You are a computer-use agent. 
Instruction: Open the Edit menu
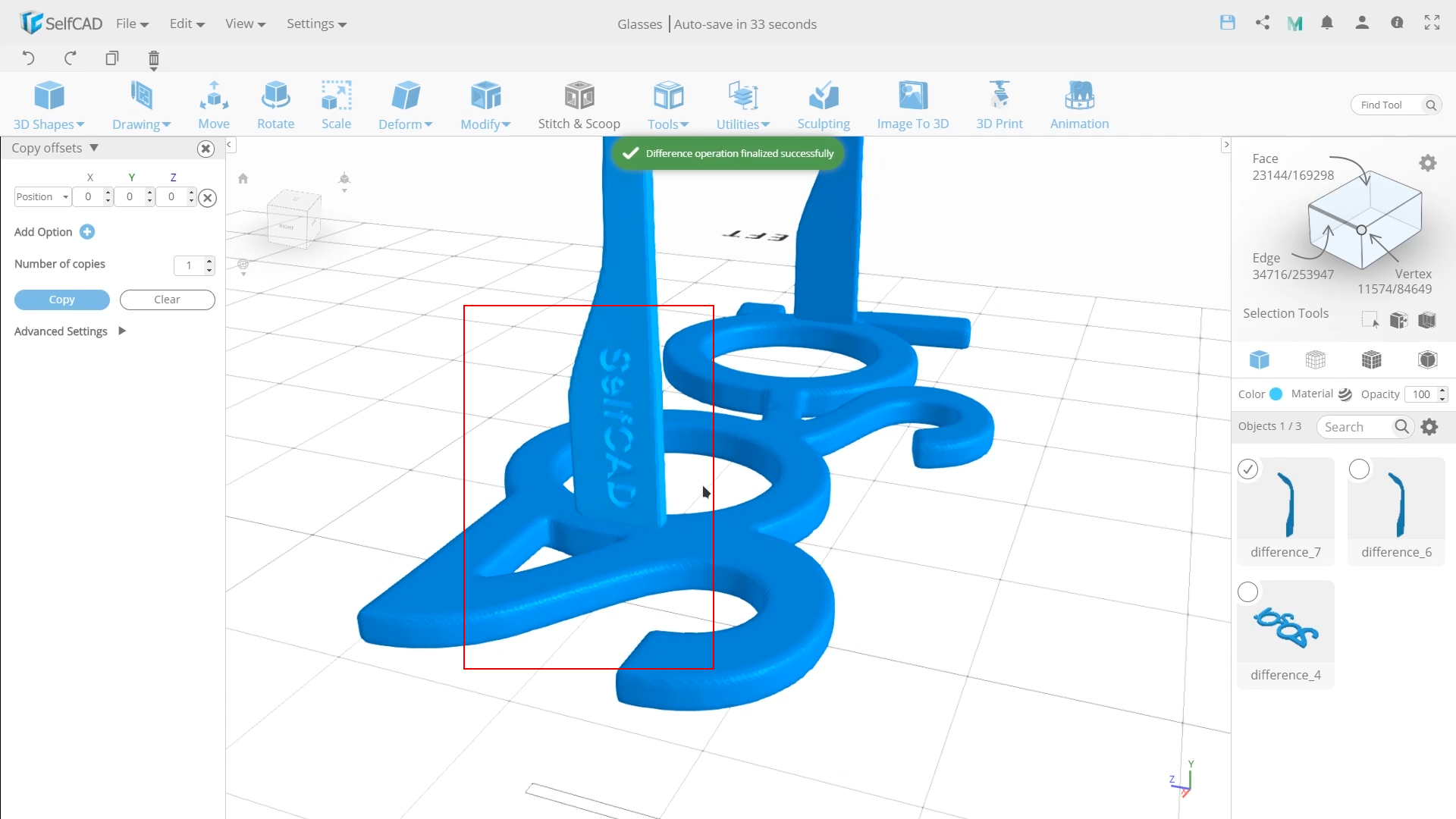[x=187, y=24]
